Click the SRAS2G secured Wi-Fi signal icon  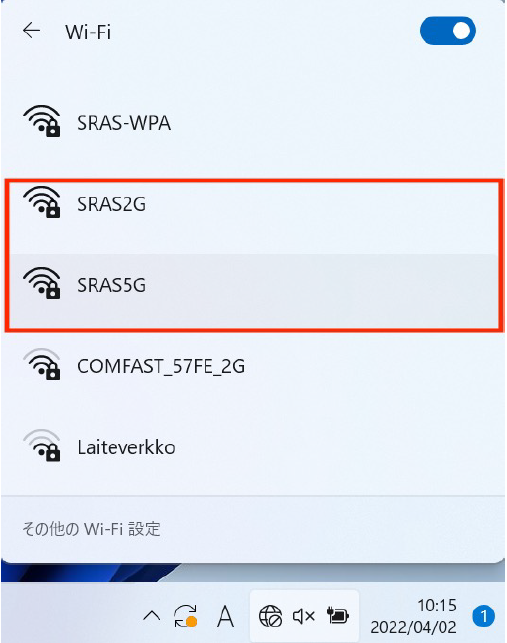[x=42, y=202]
